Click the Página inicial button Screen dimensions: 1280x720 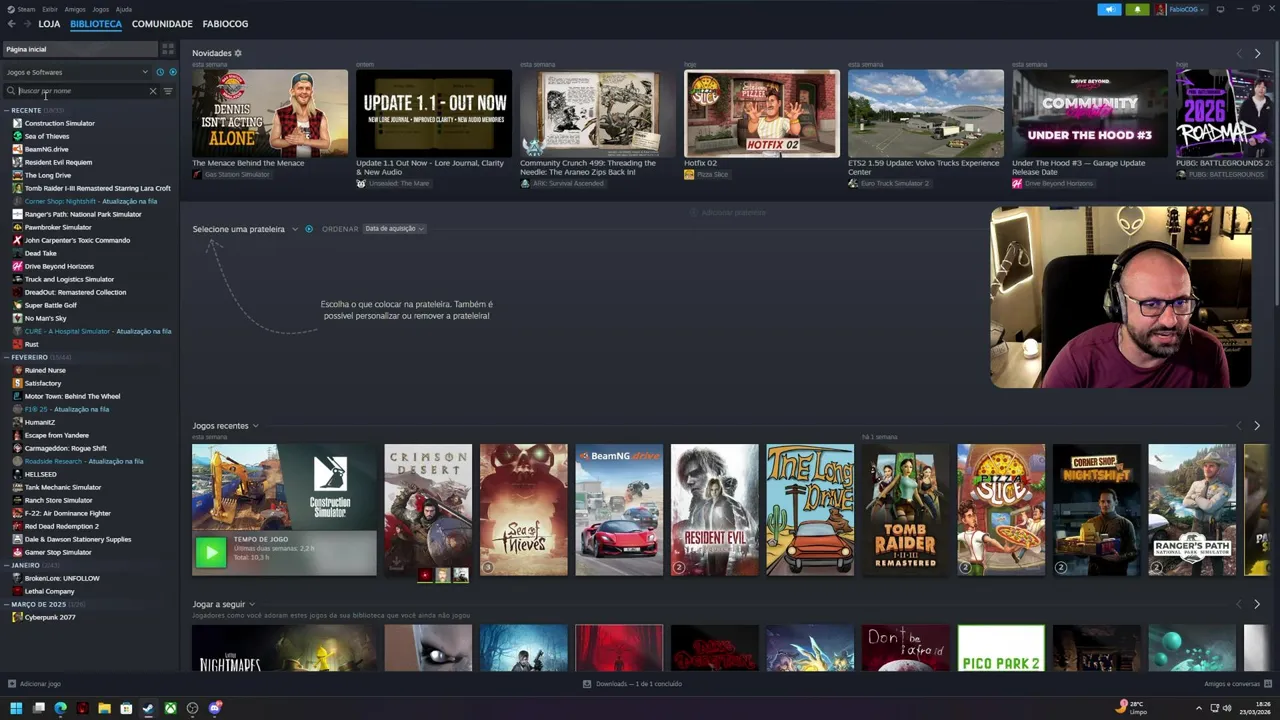(x=80, y=49)
